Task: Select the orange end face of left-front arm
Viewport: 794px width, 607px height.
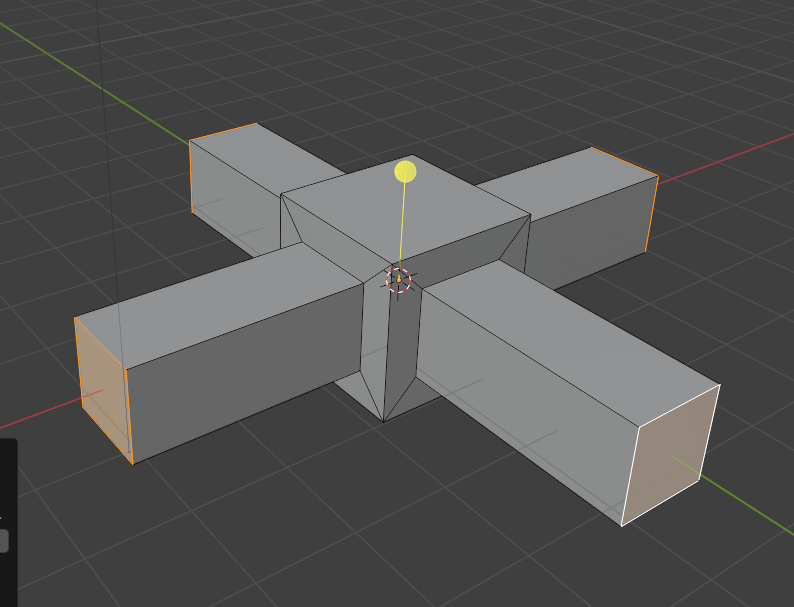Action: [x=103, y=390]
